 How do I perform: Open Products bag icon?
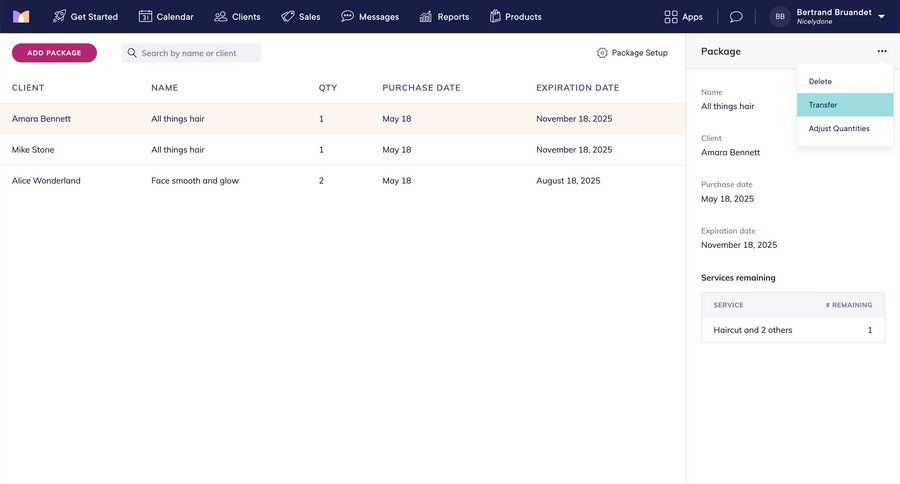point(495,16)
